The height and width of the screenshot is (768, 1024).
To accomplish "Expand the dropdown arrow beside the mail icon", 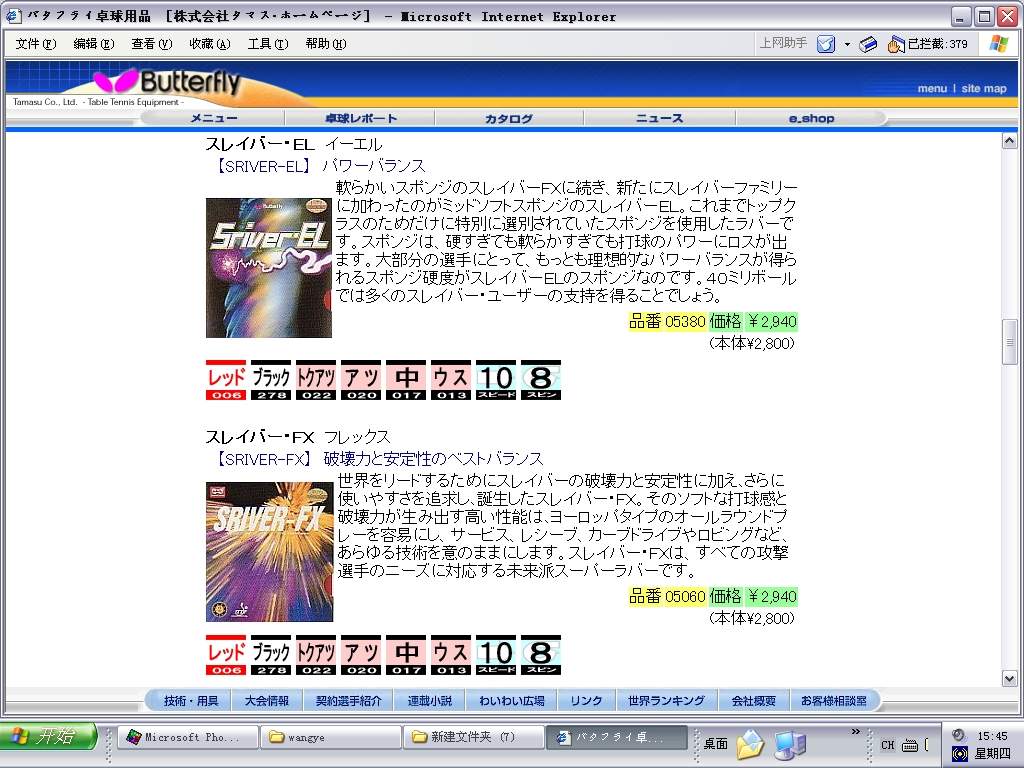I will click(x=847, y=44).
